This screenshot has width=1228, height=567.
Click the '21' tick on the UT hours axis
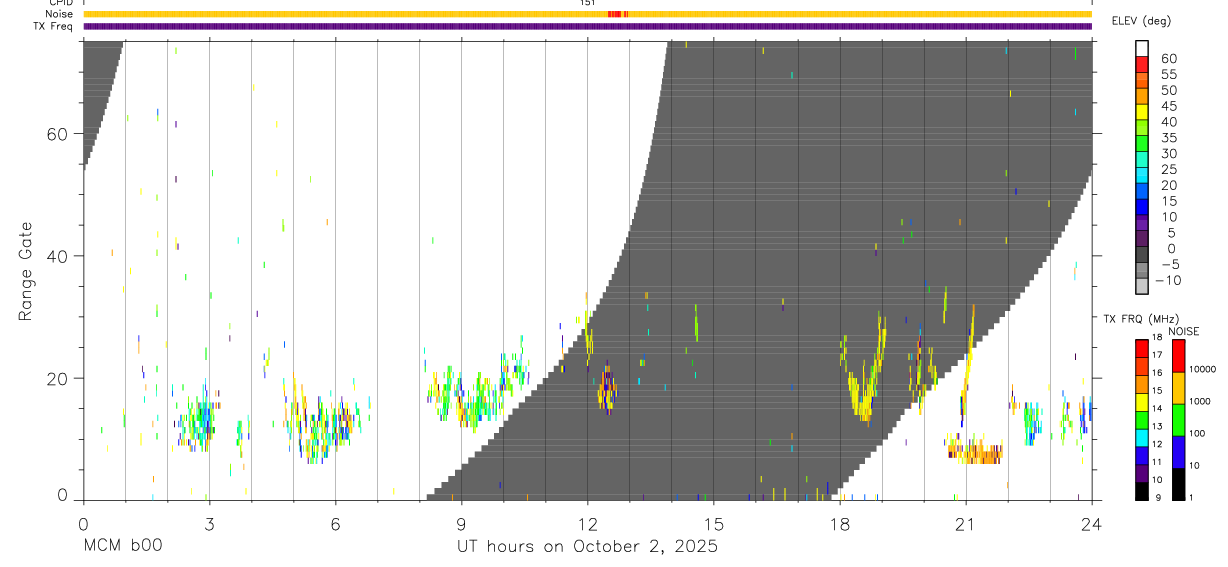point(965,523)
